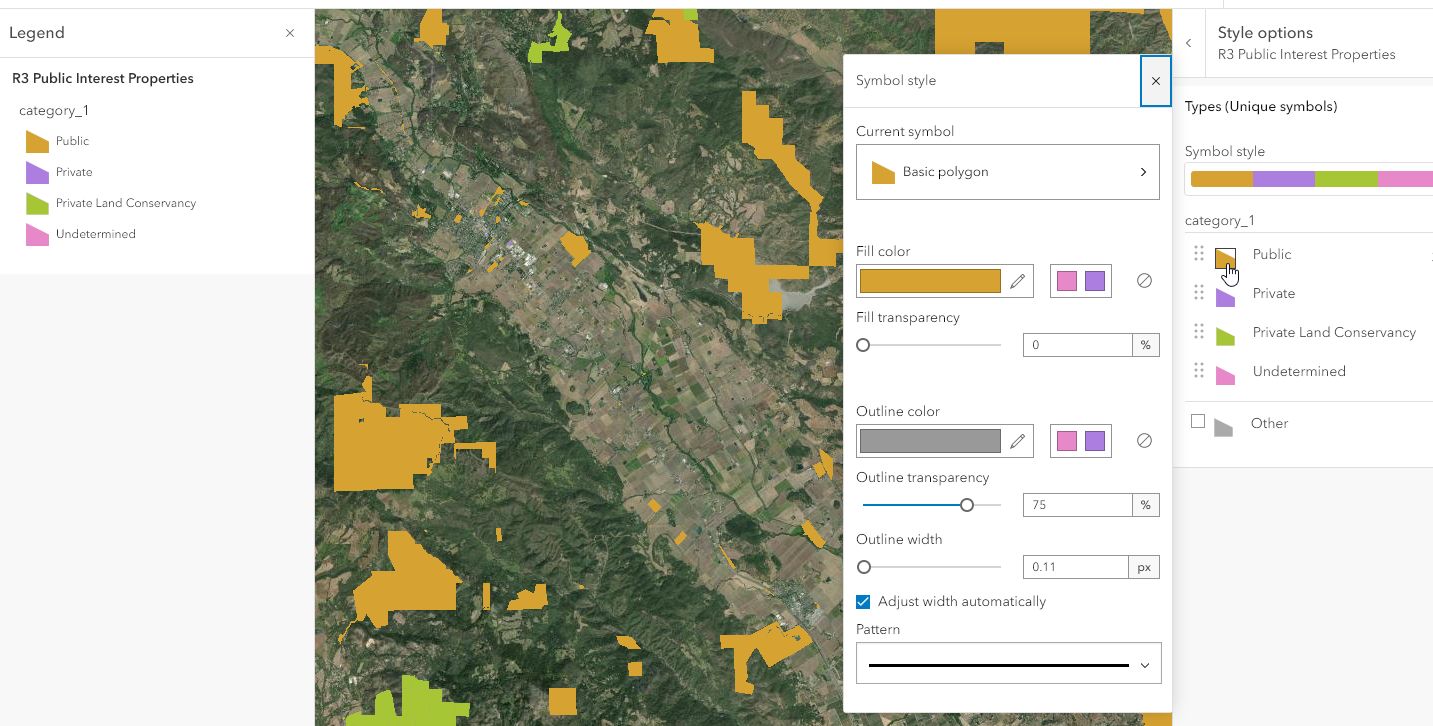Open the outline Pattern dropdown
The image size is (1433, 726).
coord(1008,664)
